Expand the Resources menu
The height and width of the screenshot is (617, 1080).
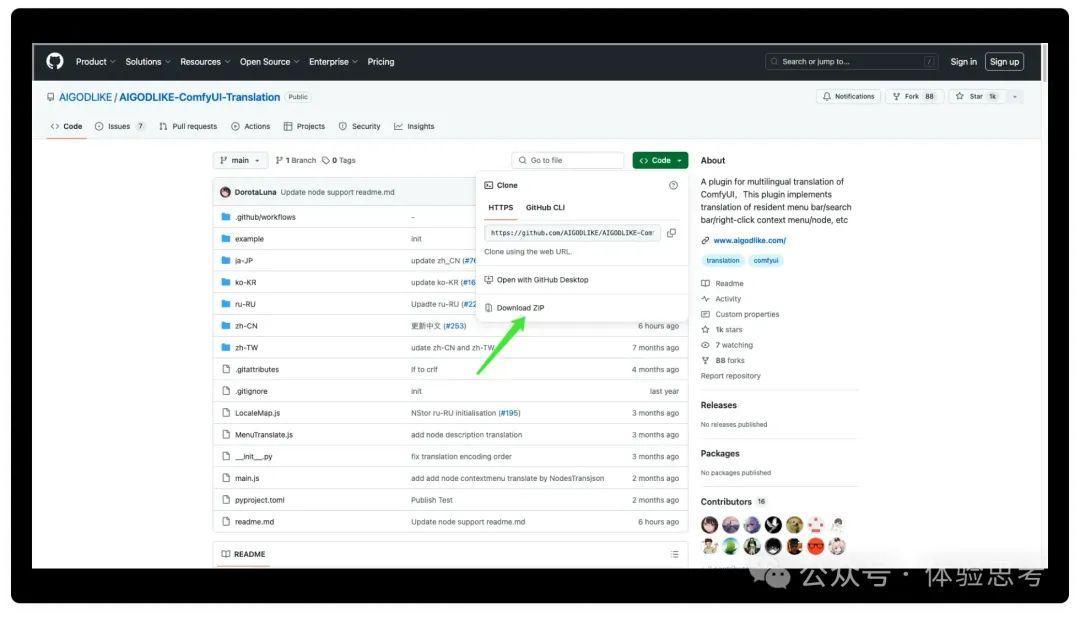pos(205,62)
